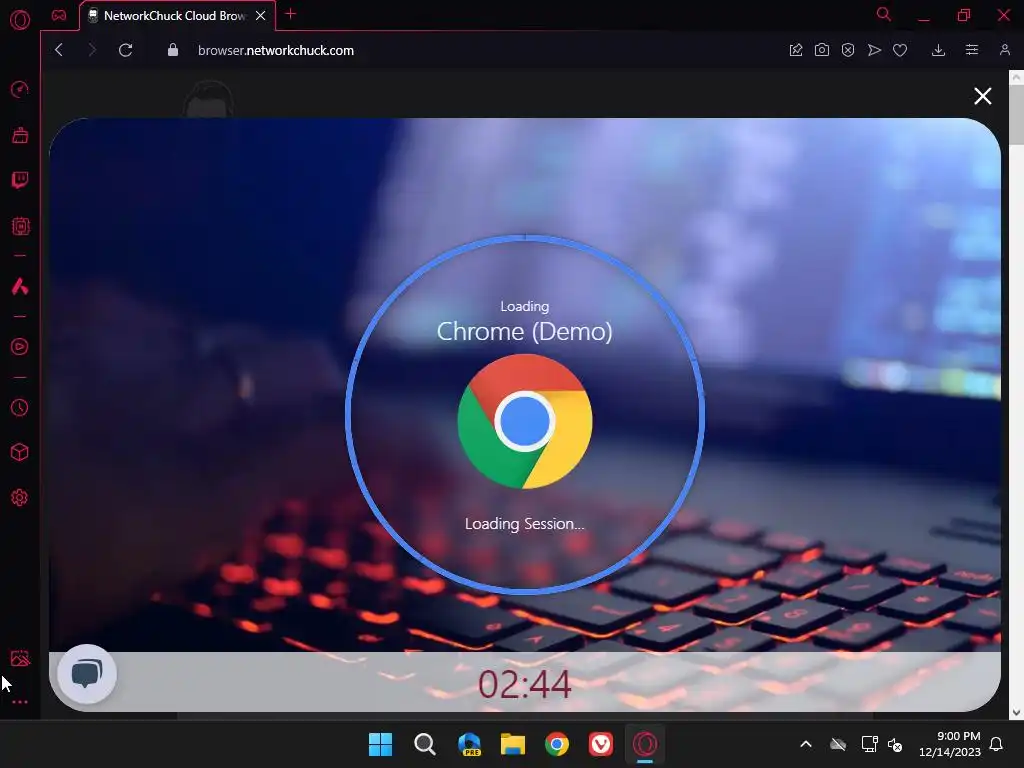1024x768 pixels.
Task: Open GX Corner gamepad icon
Action: coord(59,15)
